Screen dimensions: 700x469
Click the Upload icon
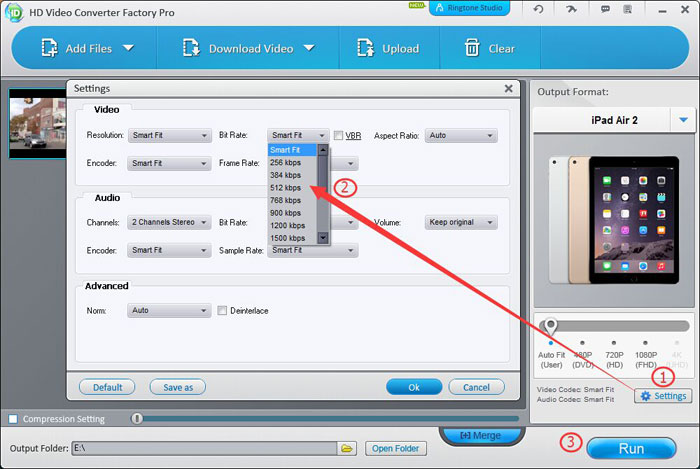click(x=366, y=48)
